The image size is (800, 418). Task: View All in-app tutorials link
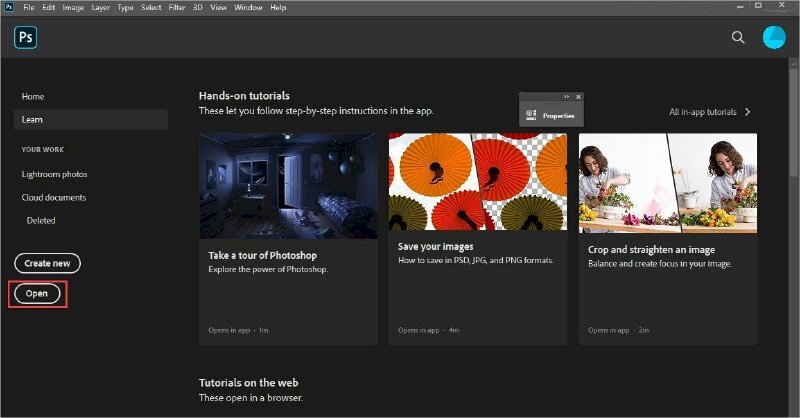[703, 112]
